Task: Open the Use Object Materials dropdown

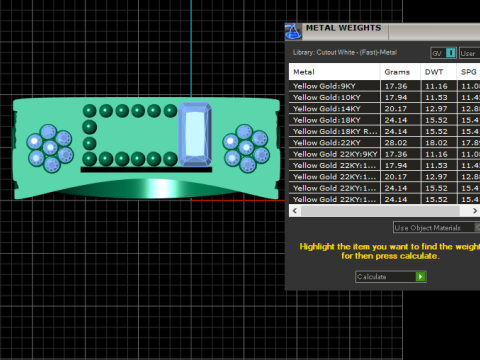Action: click(436, 228)
